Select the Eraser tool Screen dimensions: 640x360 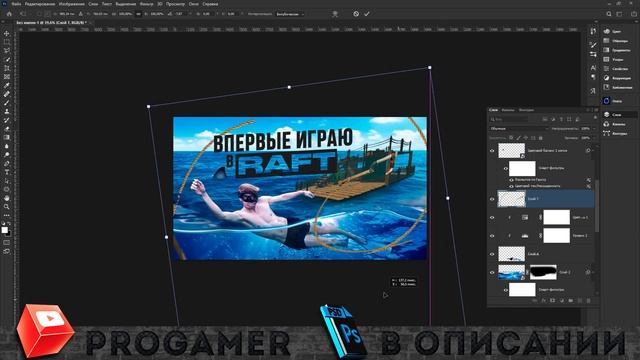[7, 129]
